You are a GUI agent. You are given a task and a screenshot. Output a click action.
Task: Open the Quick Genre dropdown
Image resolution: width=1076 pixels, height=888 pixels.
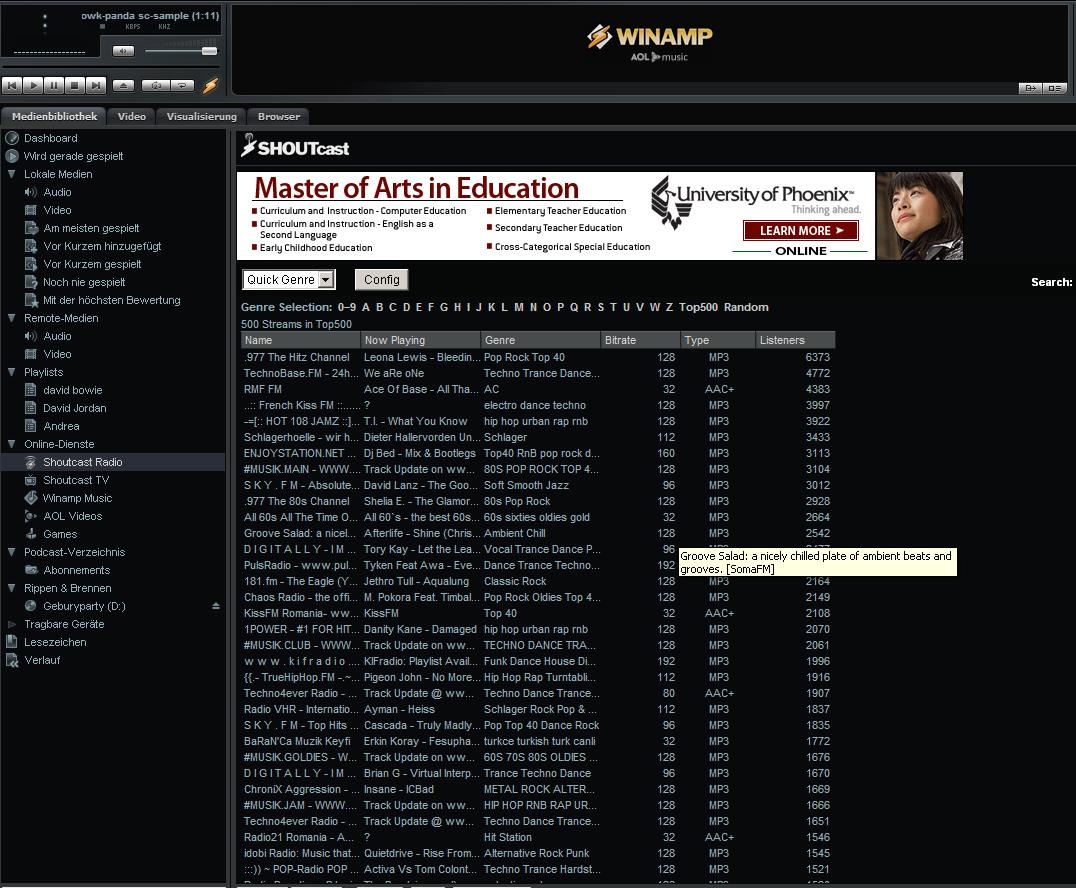tap(289, 279)
